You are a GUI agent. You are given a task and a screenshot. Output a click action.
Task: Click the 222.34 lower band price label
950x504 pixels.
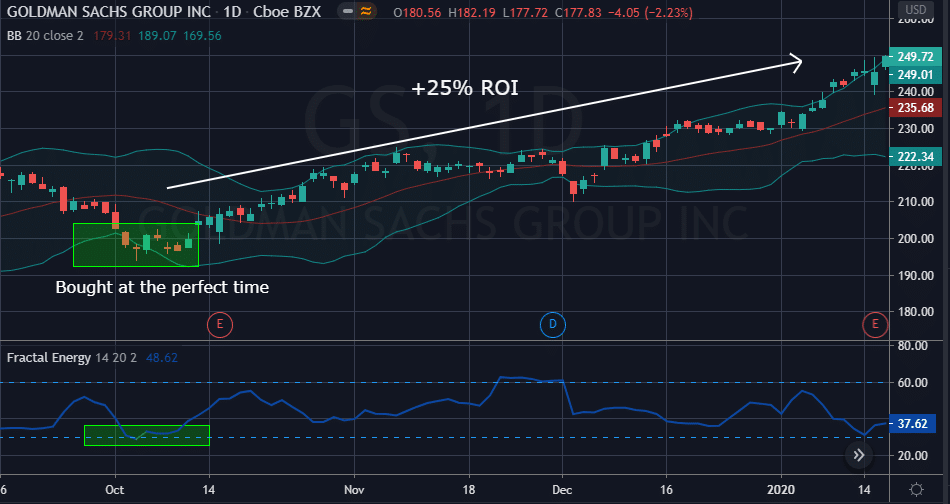pos(915,157)
